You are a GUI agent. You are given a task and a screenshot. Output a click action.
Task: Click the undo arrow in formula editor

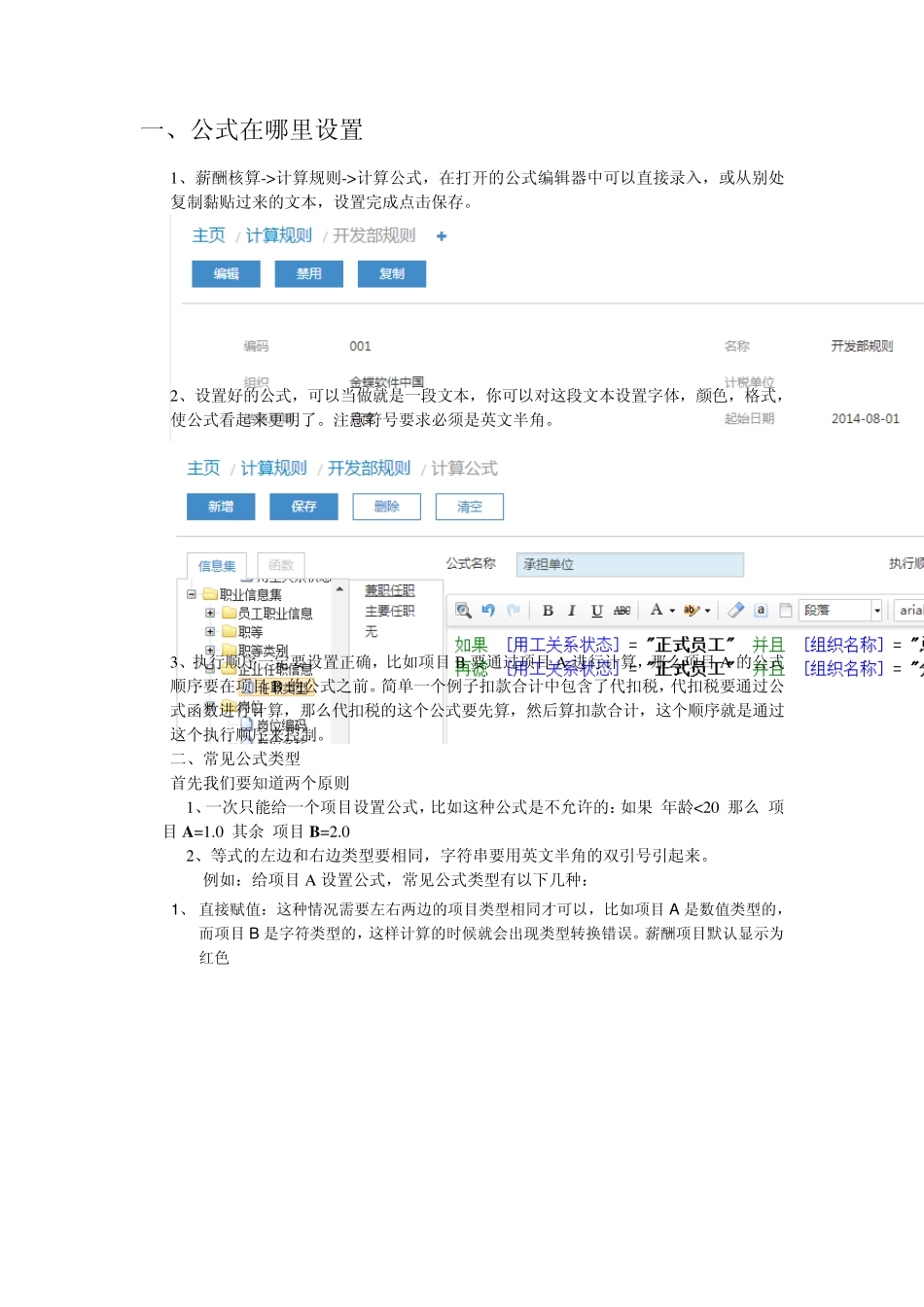pyautogui.click(x=488, y=611)
